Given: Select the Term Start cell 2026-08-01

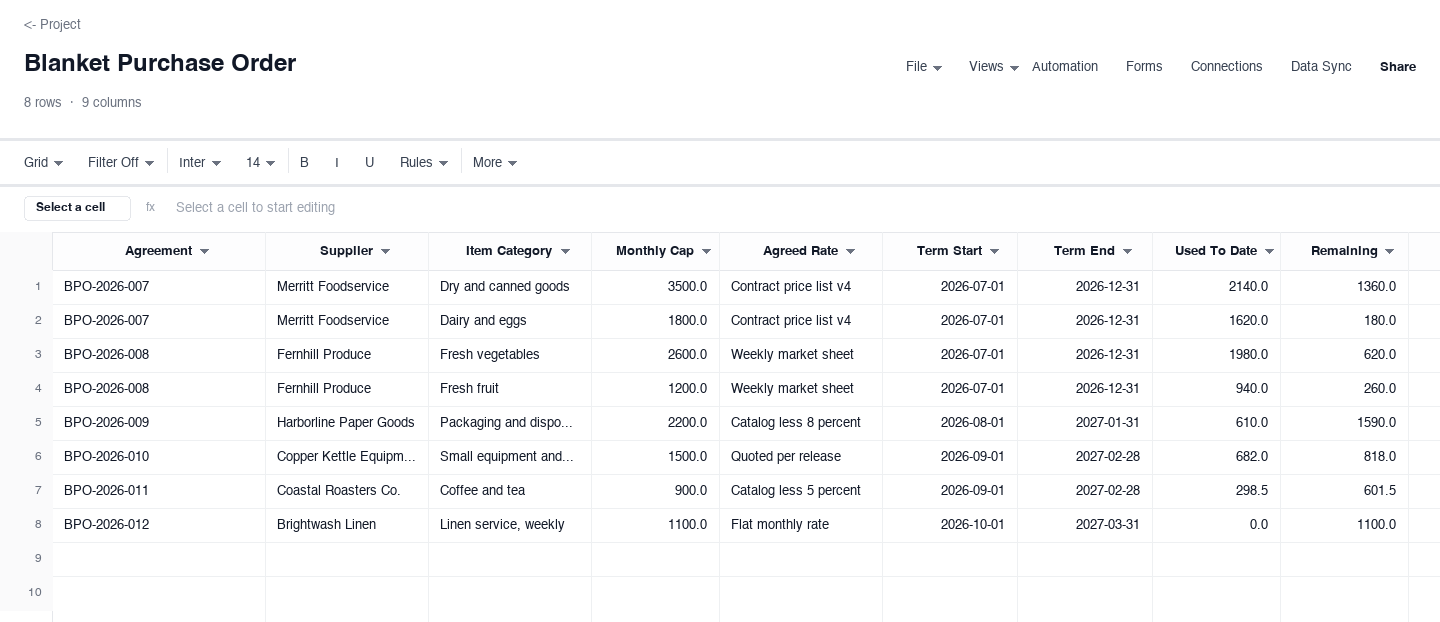Looking at the screenshot, I should pos(950,423).
